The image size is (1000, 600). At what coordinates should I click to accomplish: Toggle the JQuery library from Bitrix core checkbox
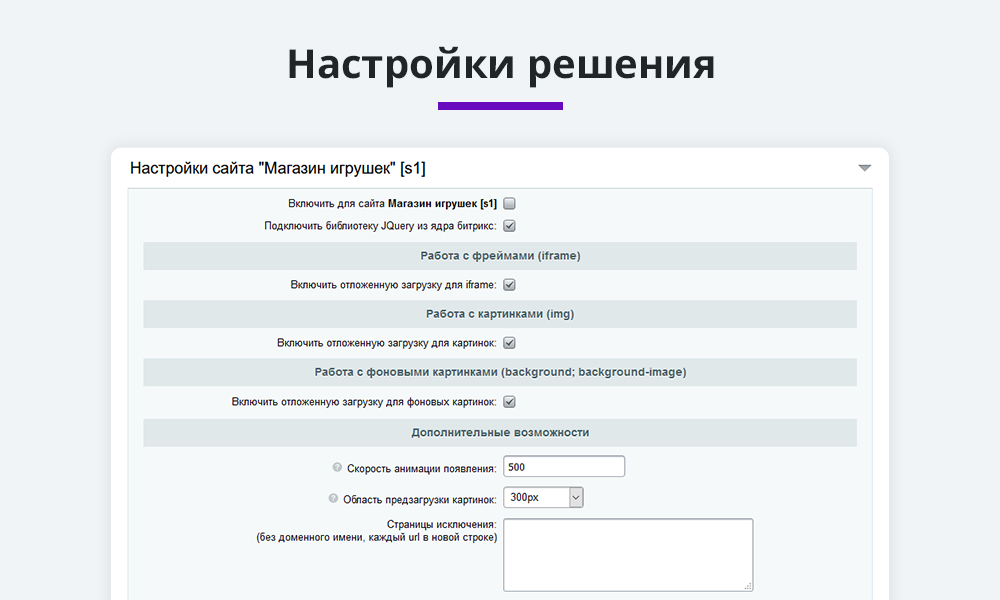tap(509, 226)
